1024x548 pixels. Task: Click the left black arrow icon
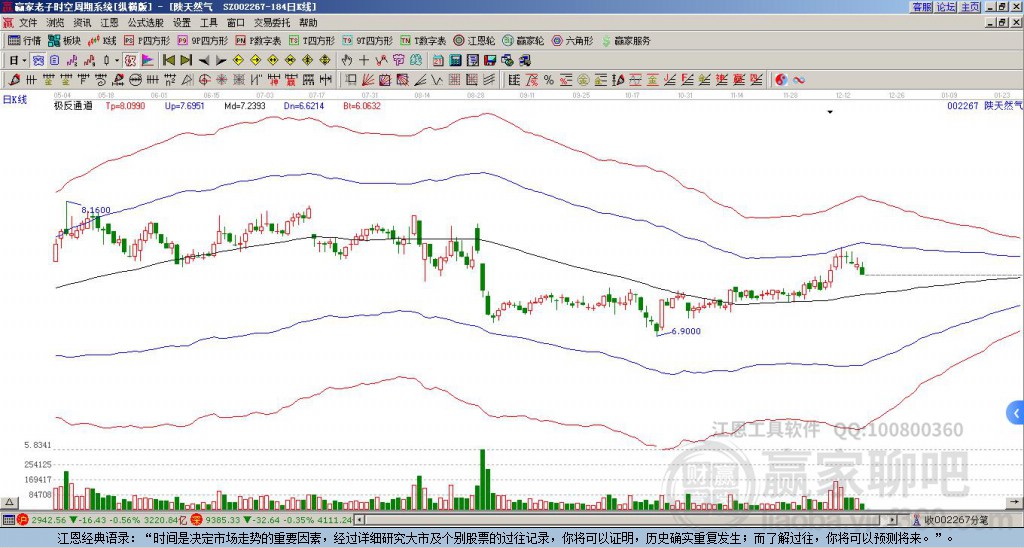(x=203, y=60)
